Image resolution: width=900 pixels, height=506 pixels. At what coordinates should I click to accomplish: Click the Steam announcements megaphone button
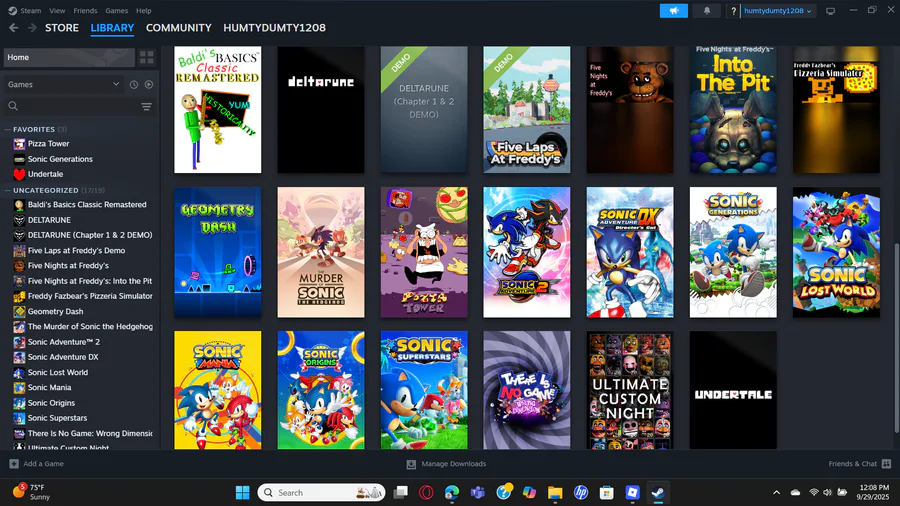point(673,11)
